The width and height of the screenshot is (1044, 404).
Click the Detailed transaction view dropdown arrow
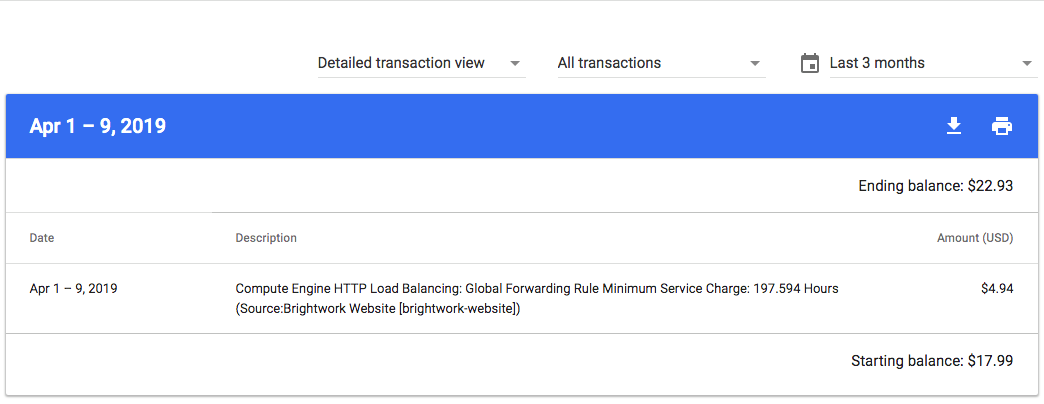(515, 64)
